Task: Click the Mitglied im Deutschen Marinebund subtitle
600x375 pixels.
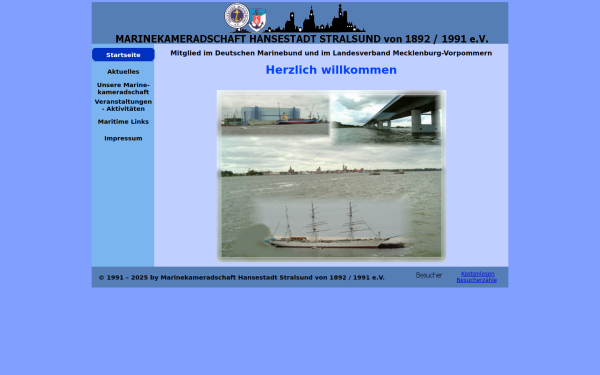Action: point(331,53)
